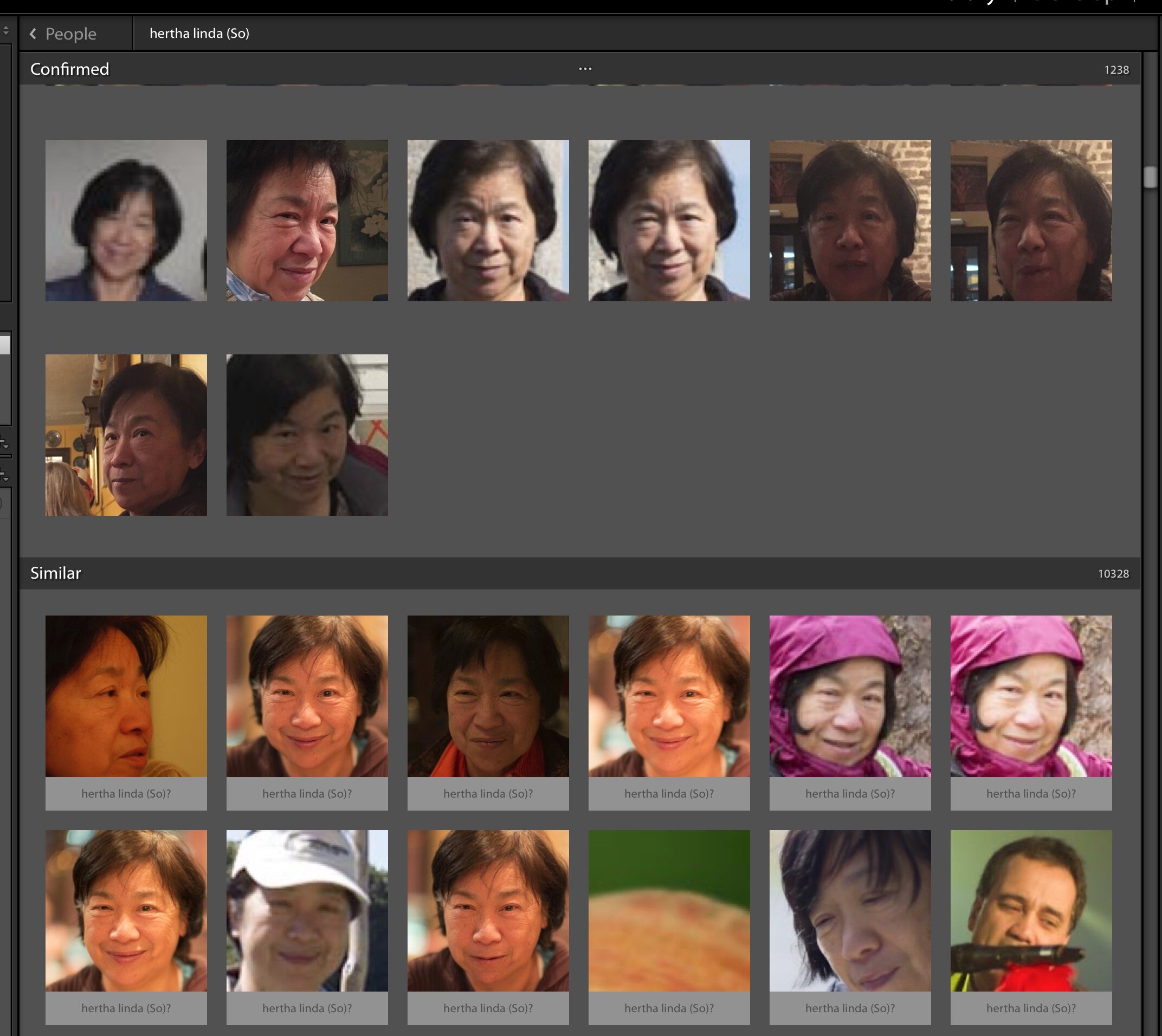The height and width of the screenshot is (1036, 1162).
Task: Confirm name label under man with red object
Action: pyautogui.click(x=1031, y=1008)
